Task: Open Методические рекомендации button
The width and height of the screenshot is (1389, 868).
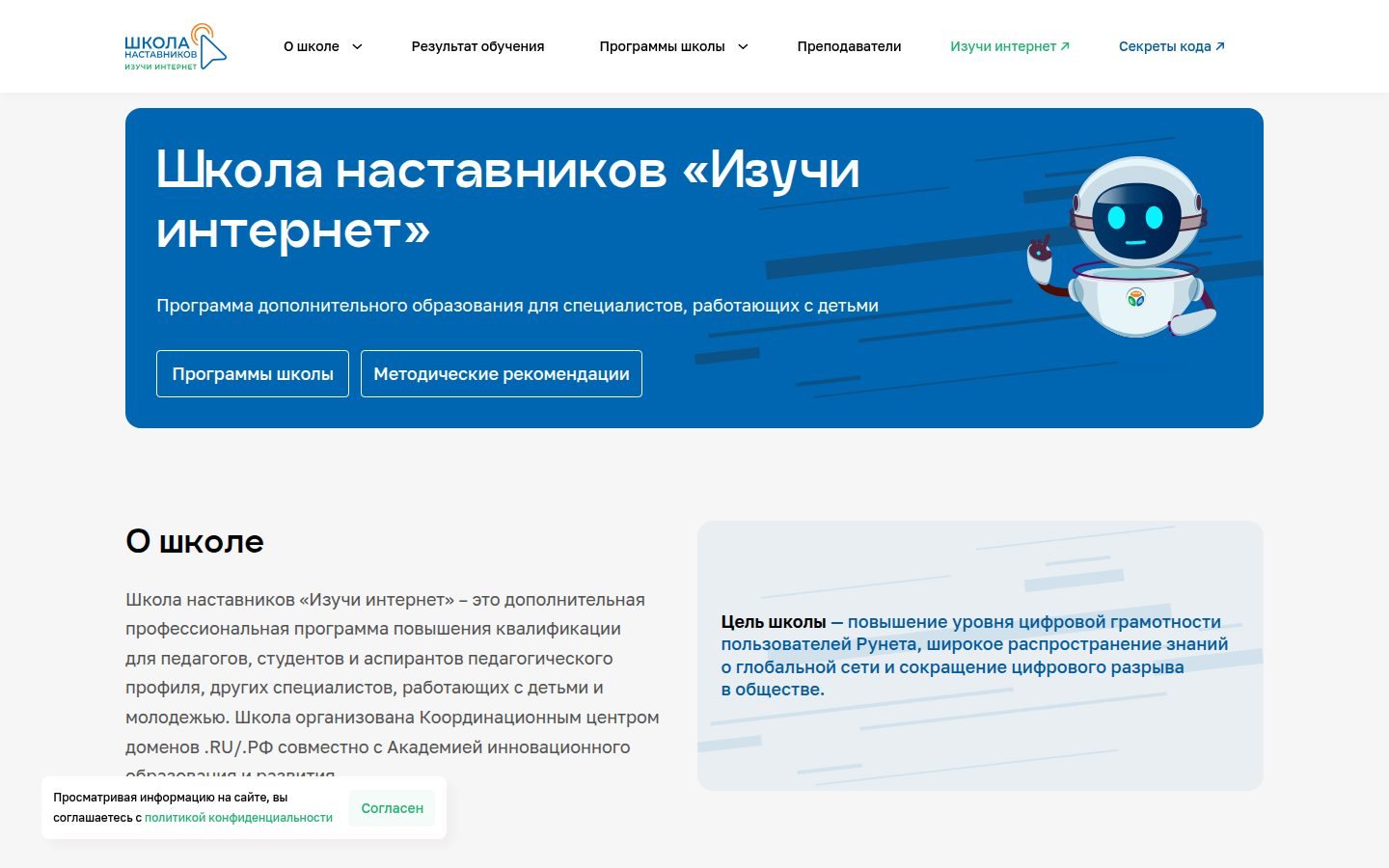Action: click(x=502, y=373)
